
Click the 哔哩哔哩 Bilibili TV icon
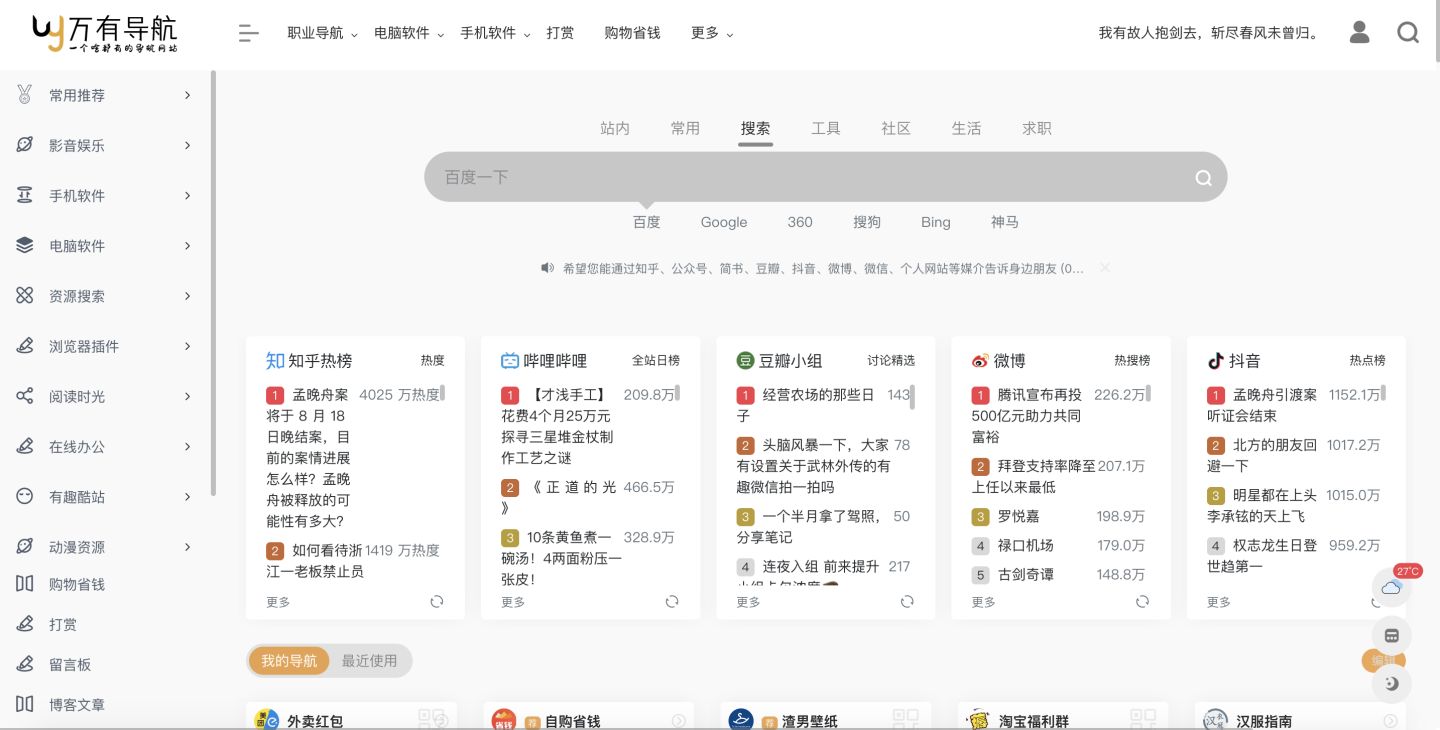[x=510, y=360]
